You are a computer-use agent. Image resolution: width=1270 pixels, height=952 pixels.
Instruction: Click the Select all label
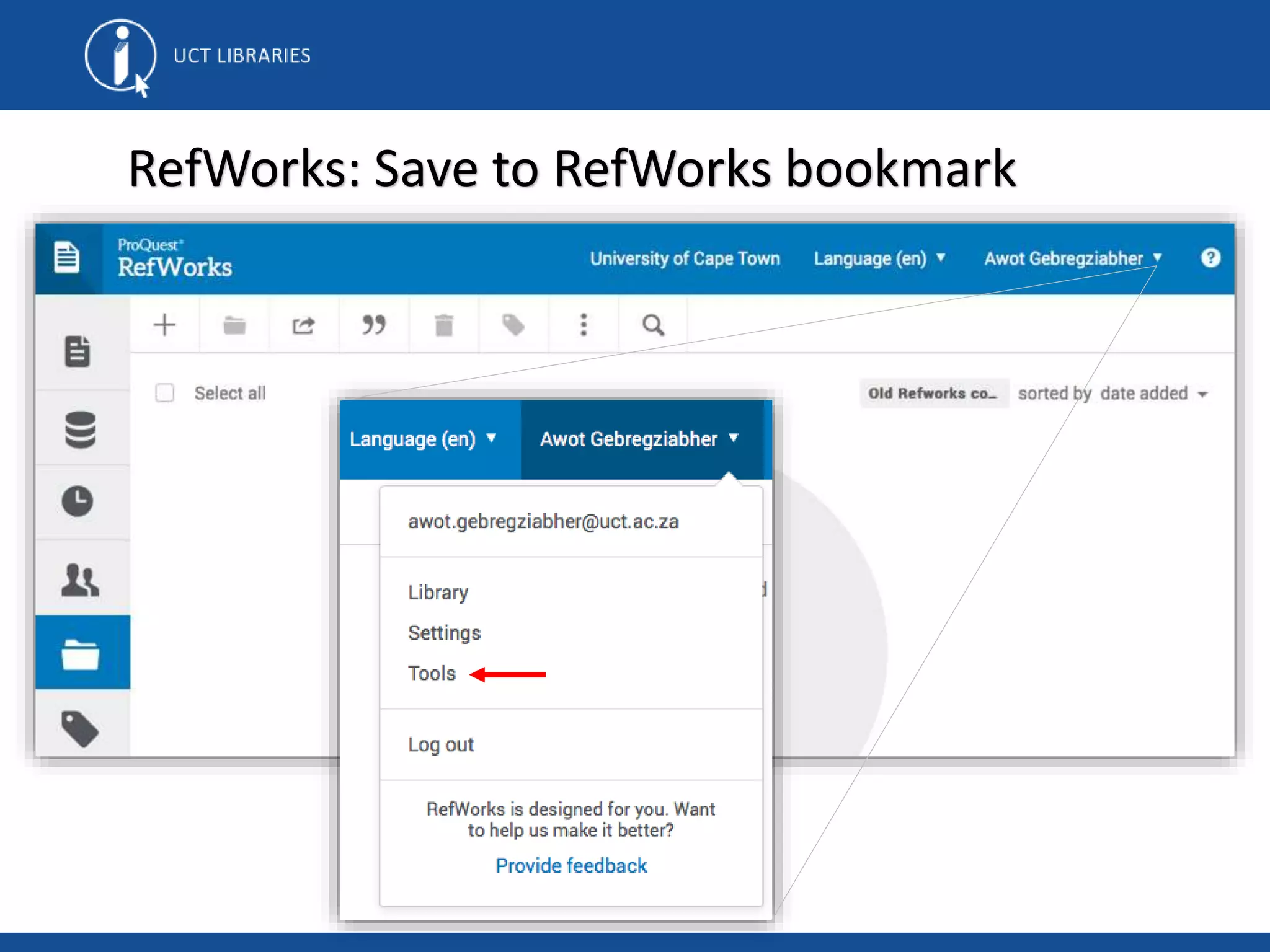point(230,393)
